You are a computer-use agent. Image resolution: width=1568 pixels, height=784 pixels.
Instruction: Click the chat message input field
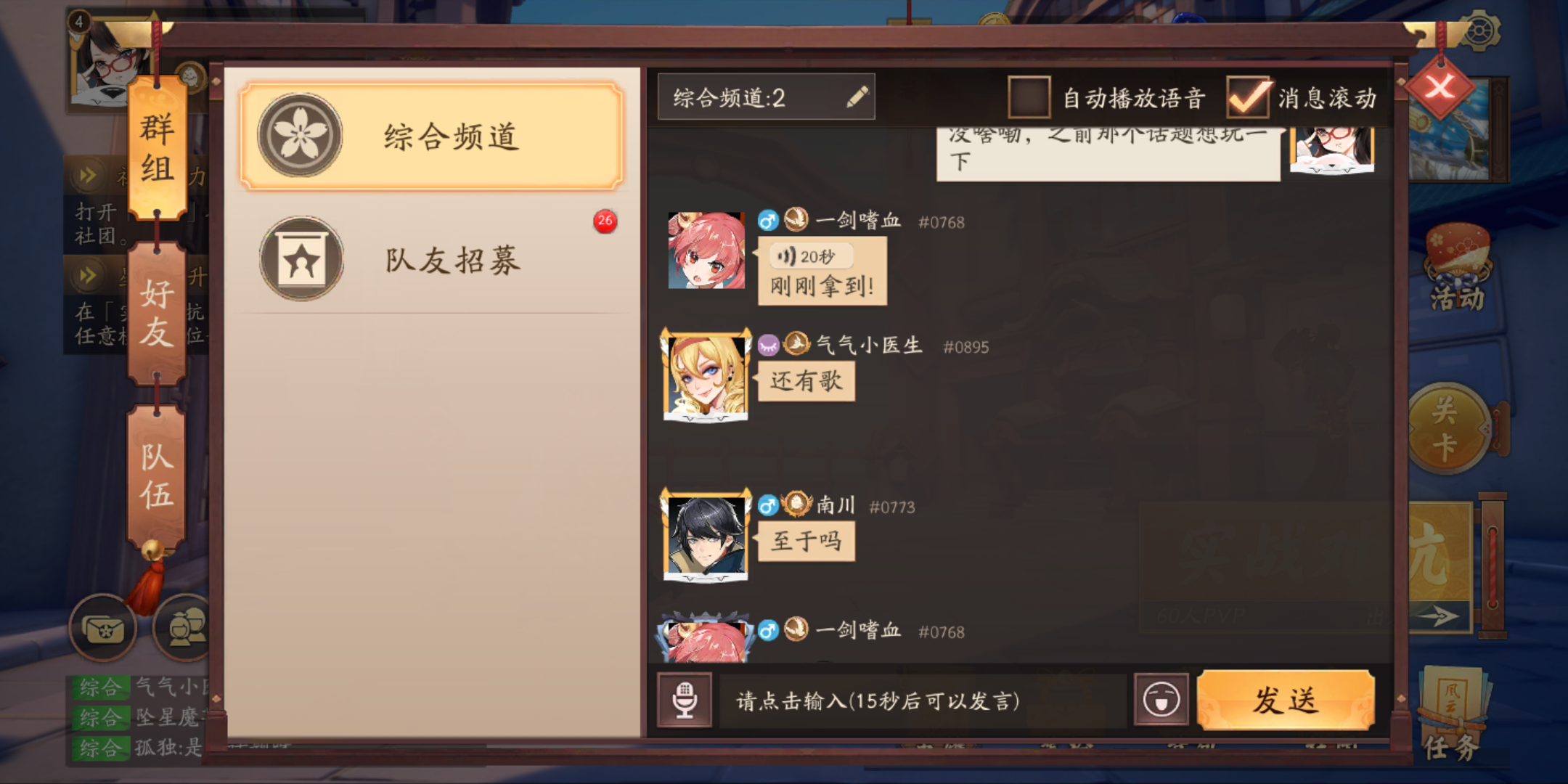pyautogui.click(x=922, y=701)
